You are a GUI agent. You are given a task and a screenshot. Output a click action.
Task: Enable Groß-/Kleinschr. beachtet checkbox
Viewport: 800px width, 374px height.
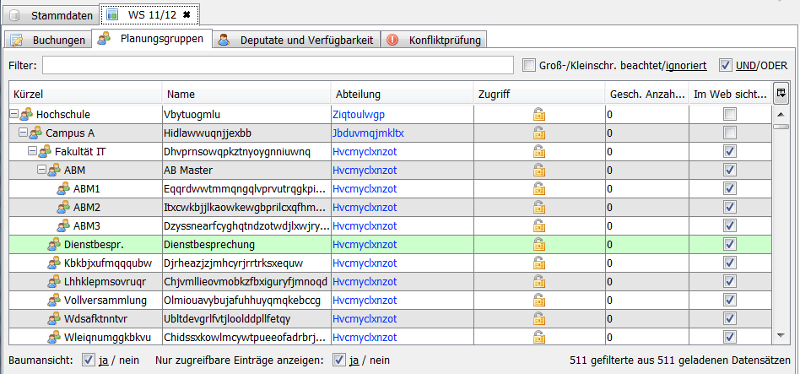point(530,65)
